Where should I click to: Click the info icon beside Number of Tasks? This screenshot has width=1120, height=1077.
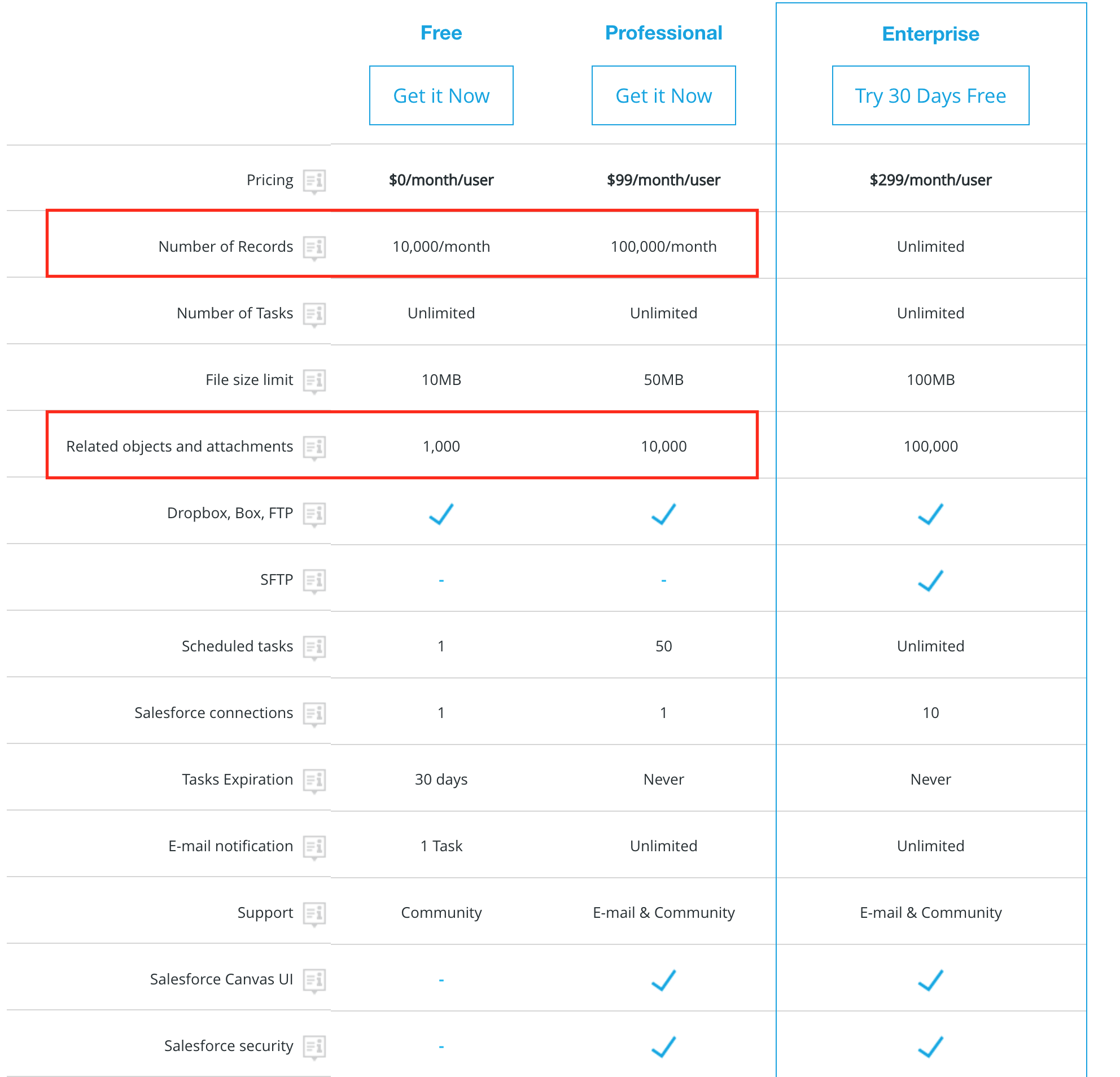point(314,314)
